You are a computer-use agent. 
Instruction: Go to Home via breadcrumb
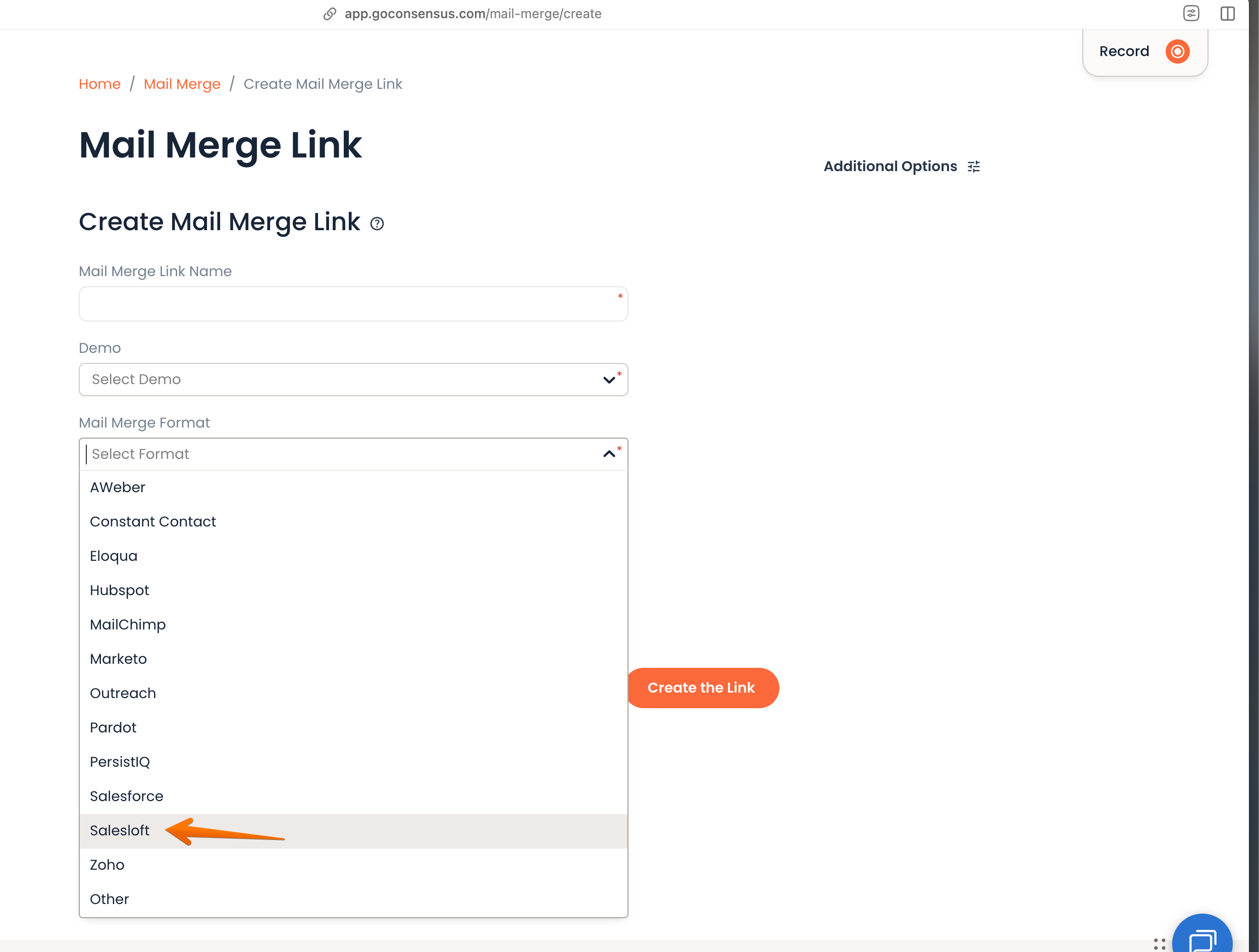99,84
